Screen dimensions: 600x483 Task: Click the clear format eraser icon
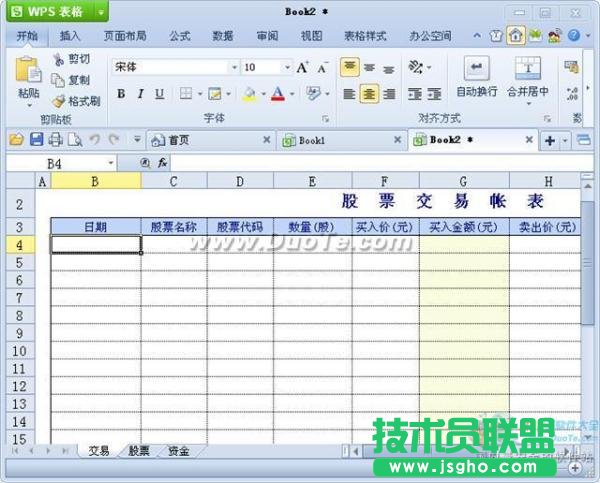pyautogui.click(x=313, y=93)
